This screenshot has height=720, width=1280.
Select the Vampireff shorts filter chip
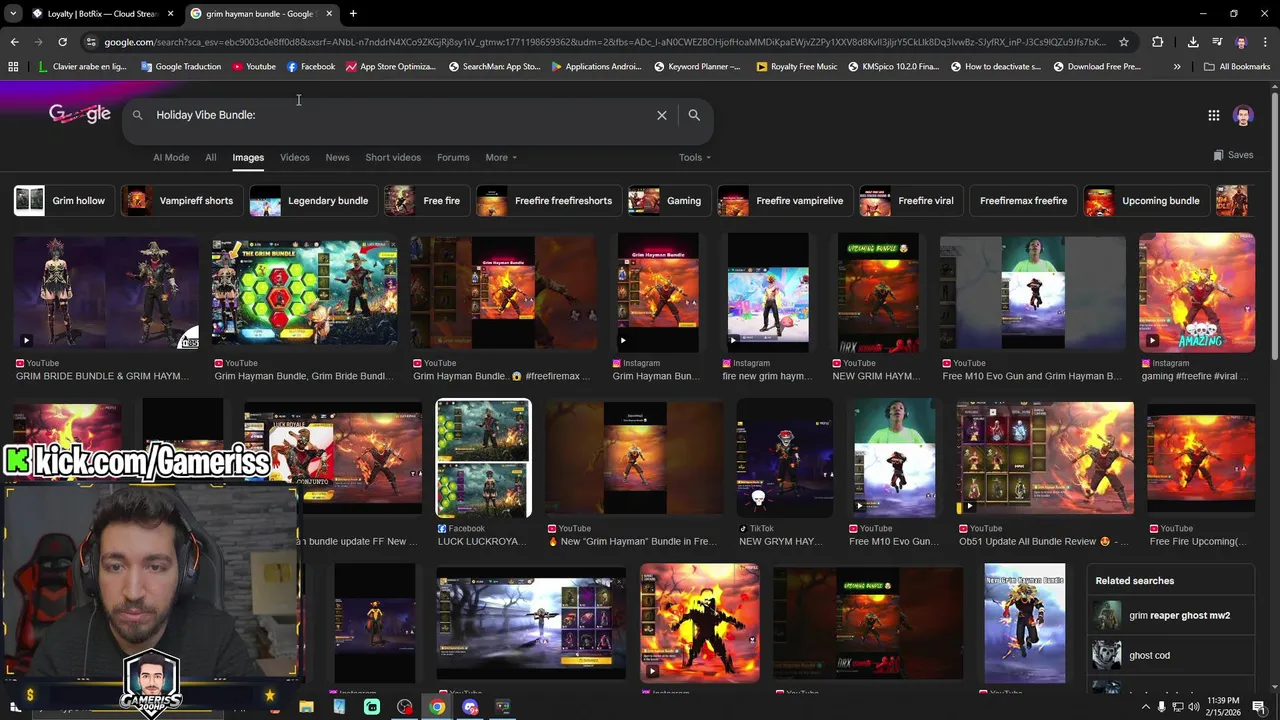182,201
